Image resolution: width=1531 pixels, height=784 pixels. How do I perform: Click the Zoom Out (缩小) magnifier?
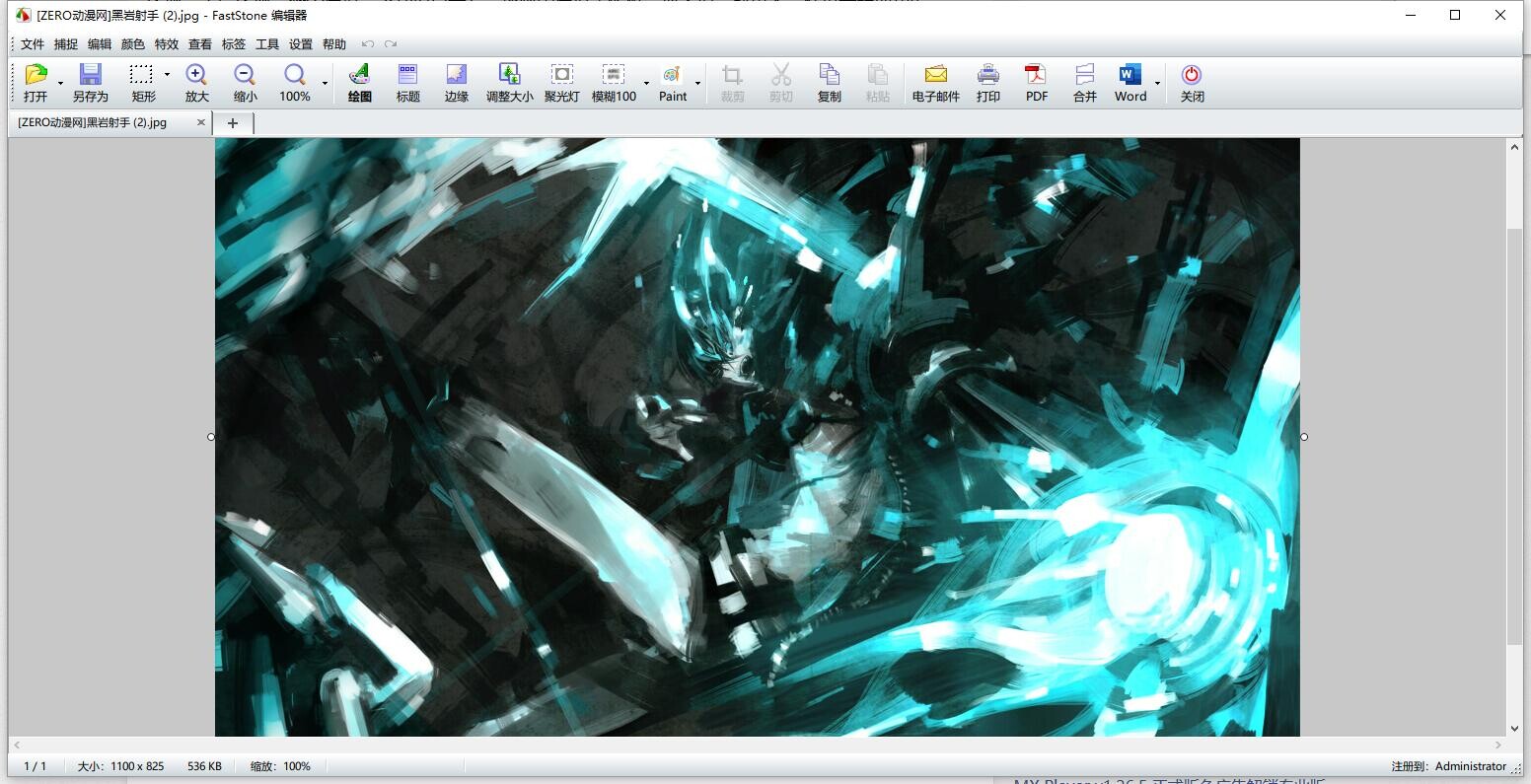245,83
